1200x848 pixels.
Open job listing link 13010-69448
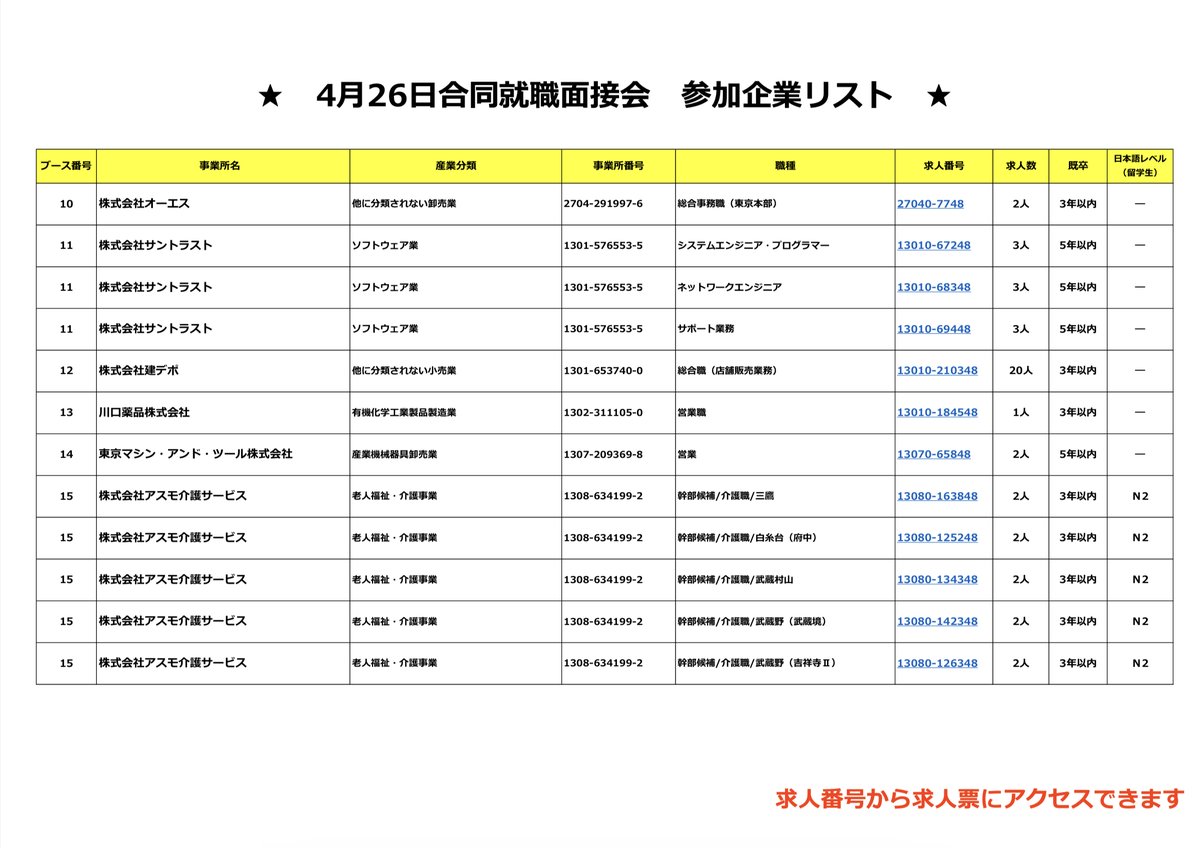click(x=933, y=329)
